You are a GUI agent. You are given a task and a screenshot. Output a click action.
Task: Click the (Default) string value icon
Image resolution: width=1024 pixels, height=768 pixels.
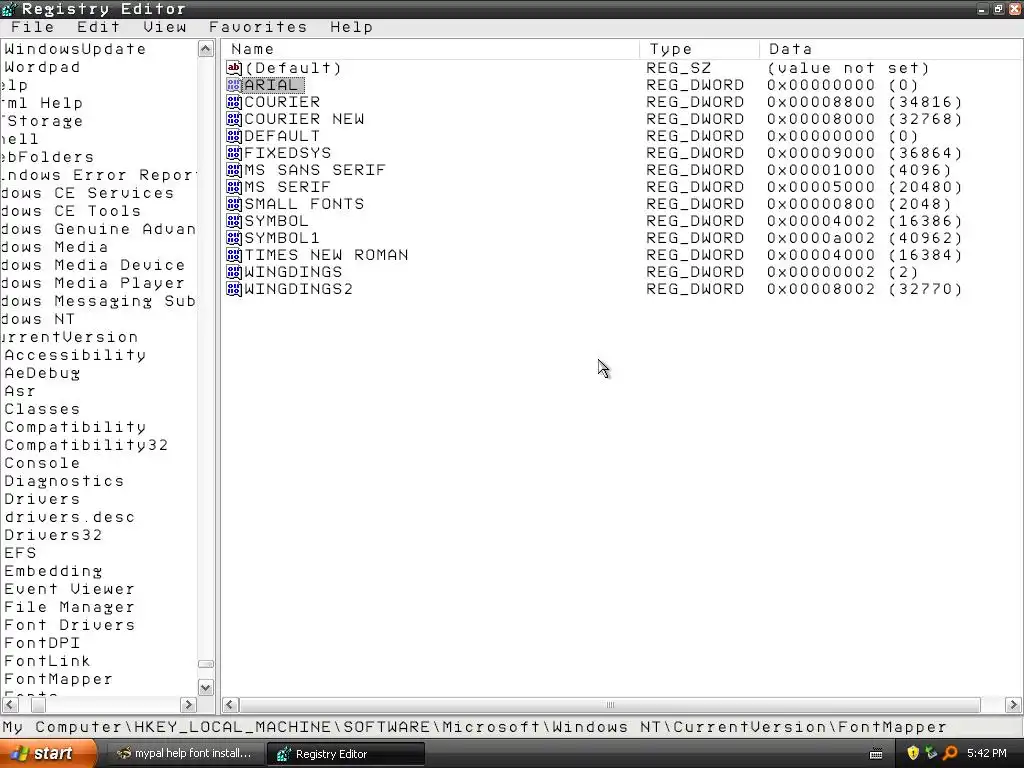(234, 68)
